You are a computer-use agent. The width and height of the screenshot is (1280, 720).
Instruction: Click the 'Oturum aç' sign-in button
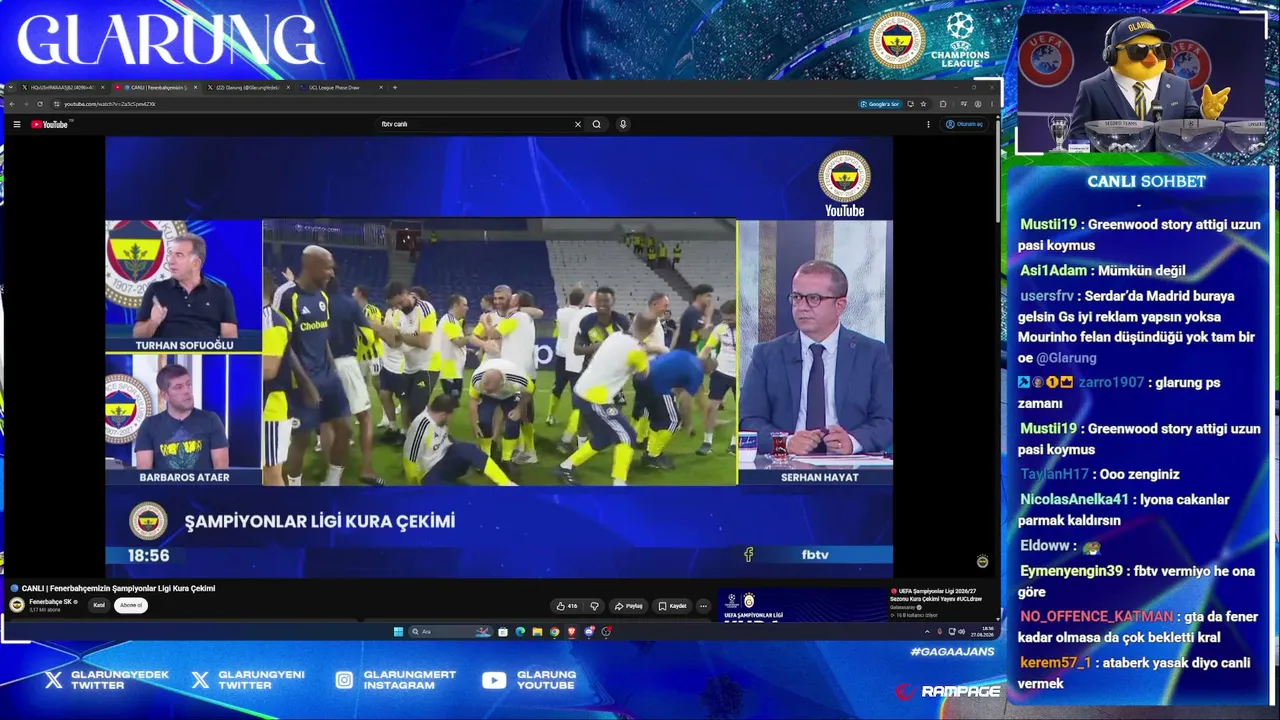[965, 125]
